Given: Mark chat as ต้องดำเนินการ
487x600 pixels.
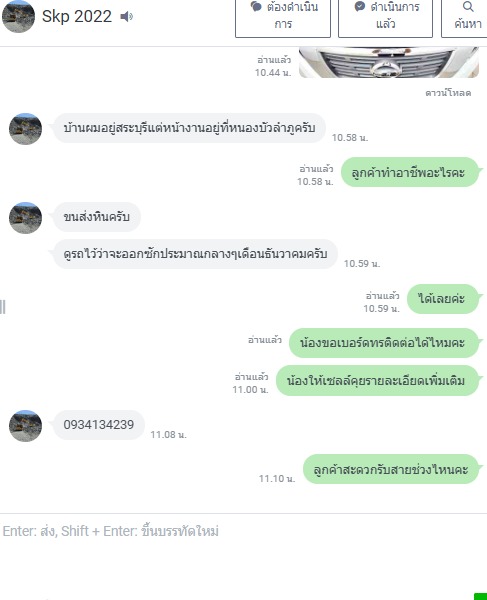Looking at the screenshot, I should [x=283, y=18].
